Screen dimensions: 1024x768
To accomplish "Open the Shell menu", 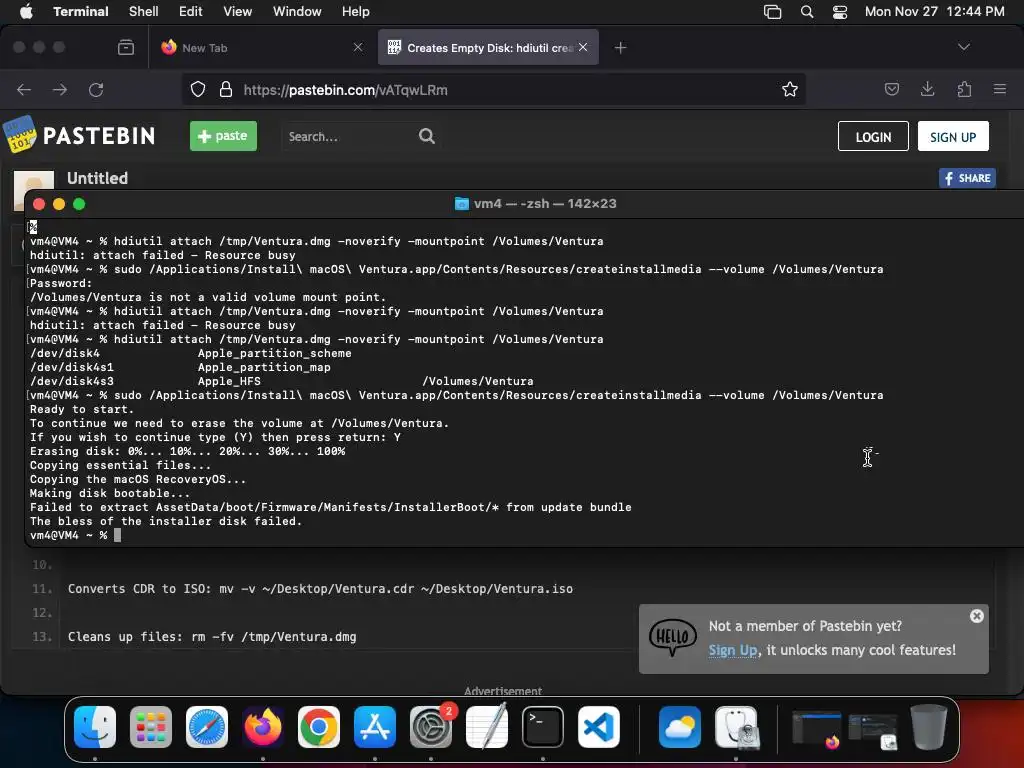I will [x=144, y=11].
